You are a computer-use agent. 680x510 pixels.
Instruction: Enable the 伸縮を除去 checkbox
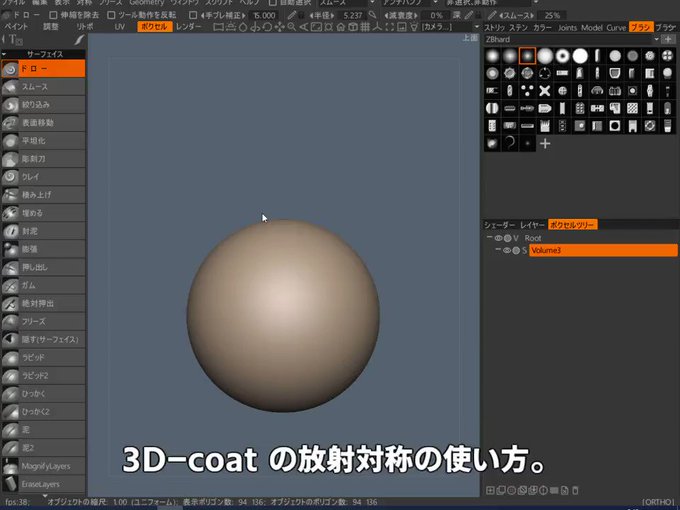click(53, 15)
